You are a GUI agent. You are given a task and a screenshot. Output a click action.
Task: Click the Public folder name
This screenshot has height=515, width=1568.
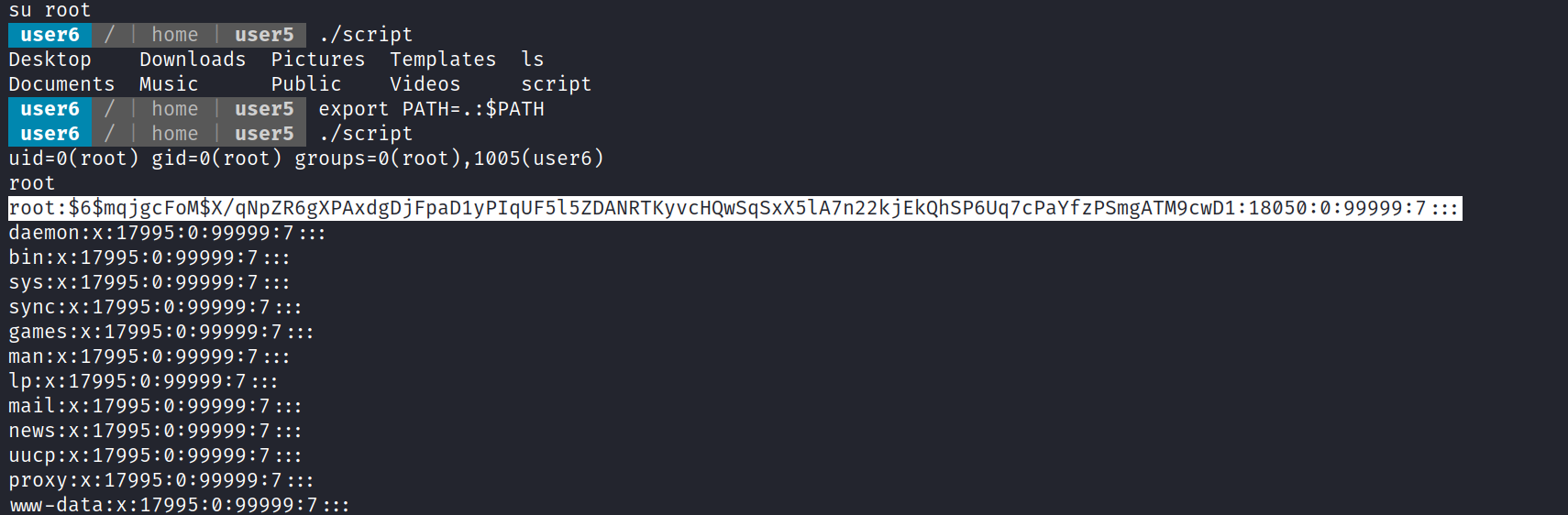tap(306, 84)
